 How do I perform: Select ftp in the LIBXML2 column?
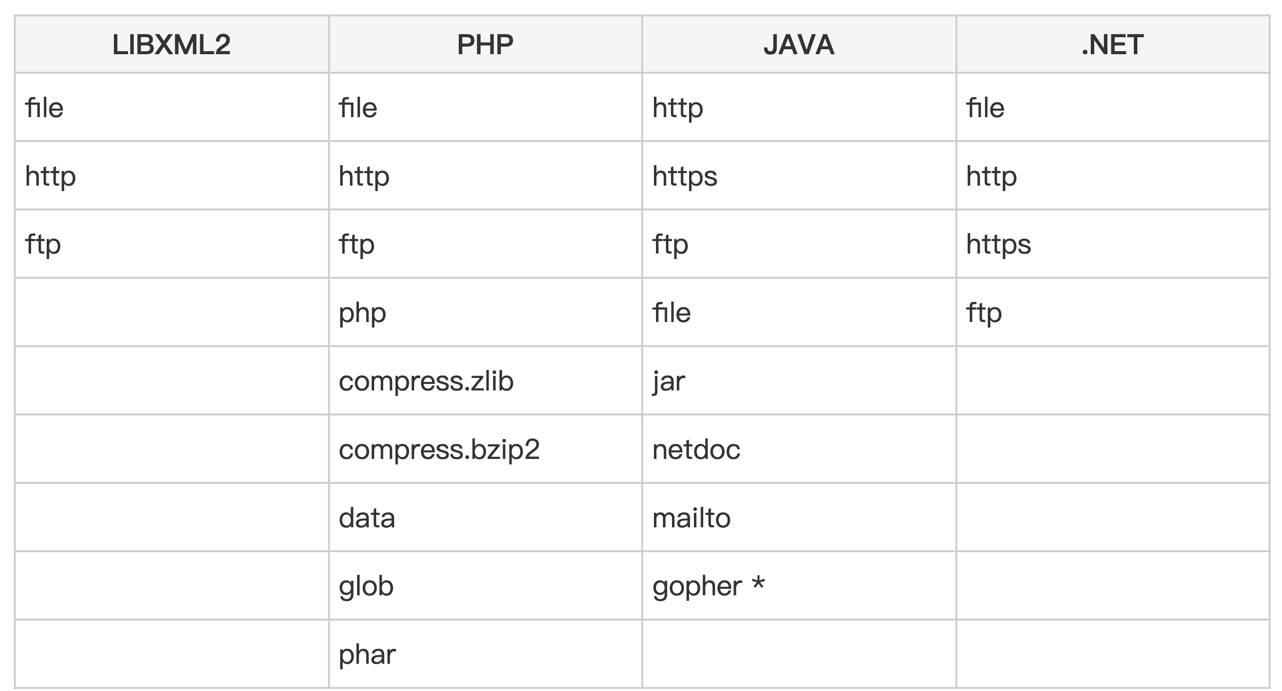pyautogui.click(x=43, y=245)
